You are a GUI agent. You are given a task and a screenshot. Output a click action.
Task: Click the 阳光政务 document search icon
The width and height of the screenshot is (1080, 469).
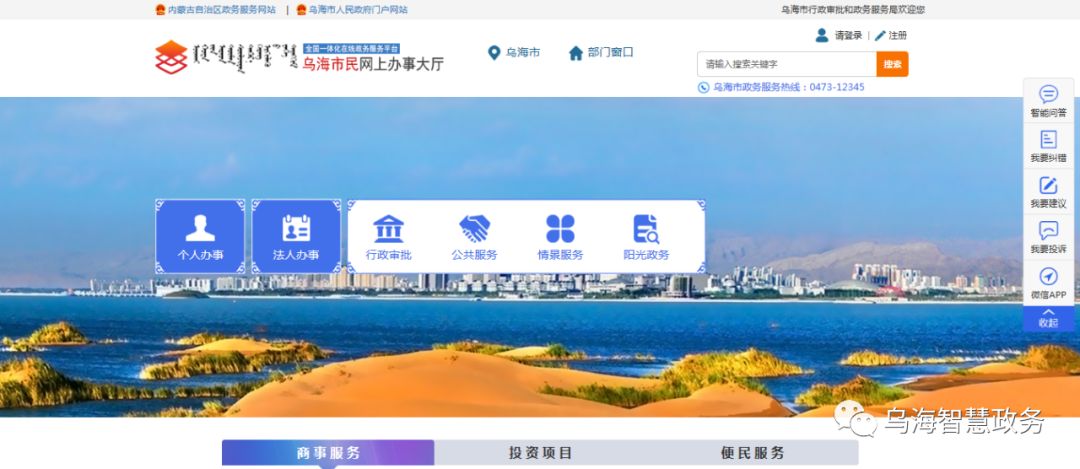(646, 229)
